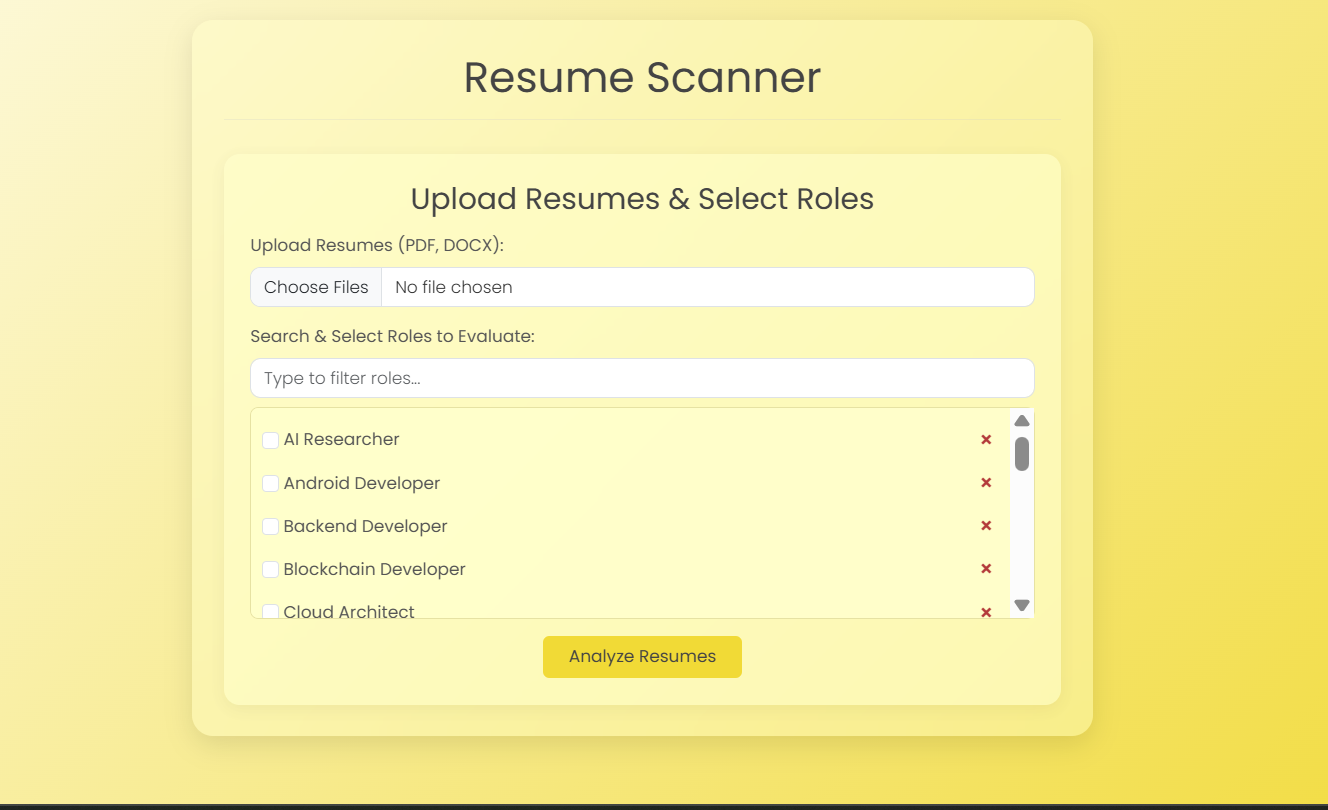Check the AI Researcher checkbox

pyautogui.click(x=269, y=439)
